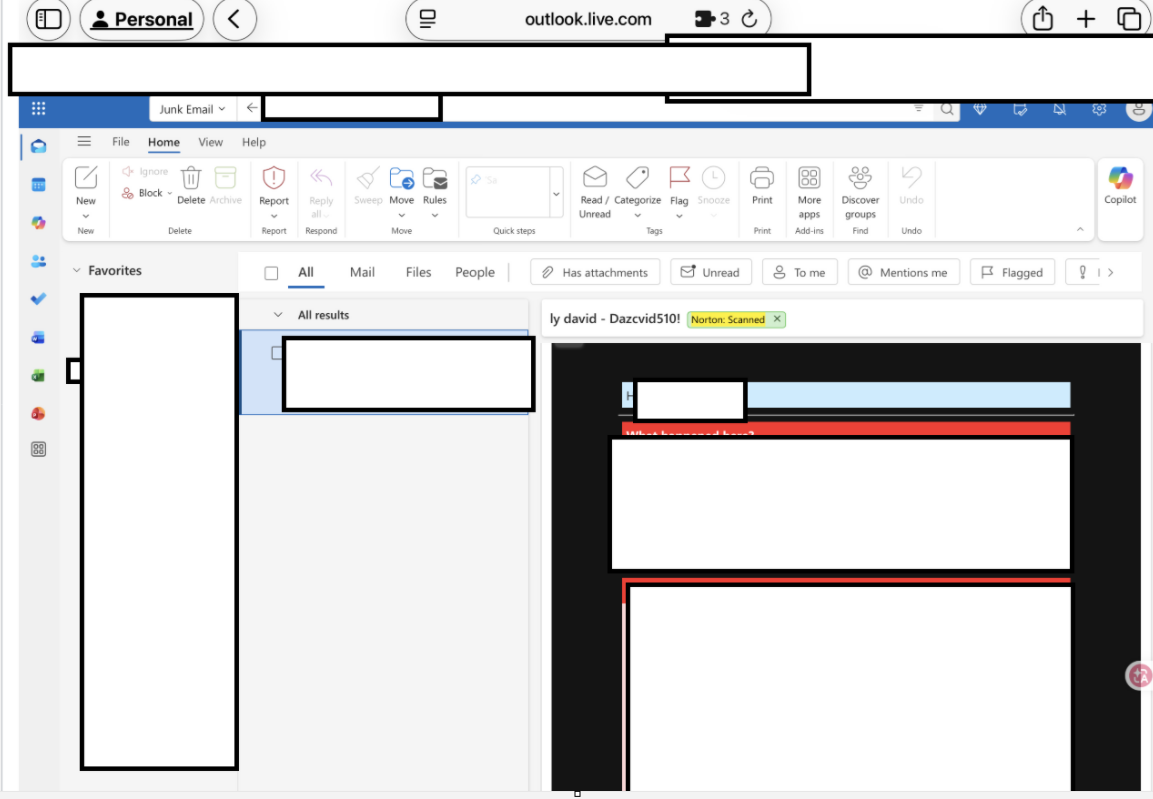Open notifications bell in header
Image resolution: width=1153 pixels, height=799 pixels.
point(1059,109)
